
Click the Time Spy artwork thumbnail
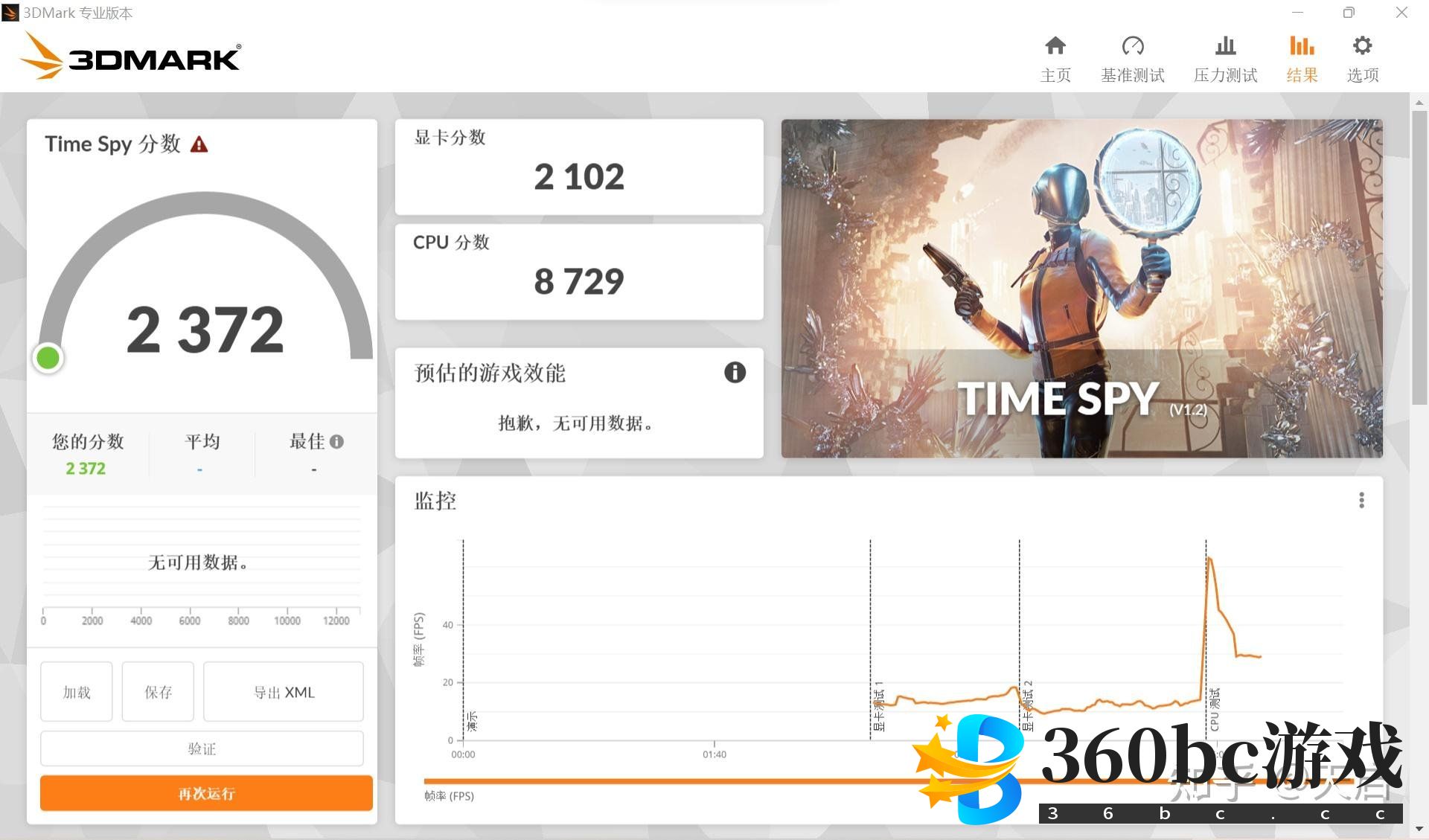(1081, 288)
